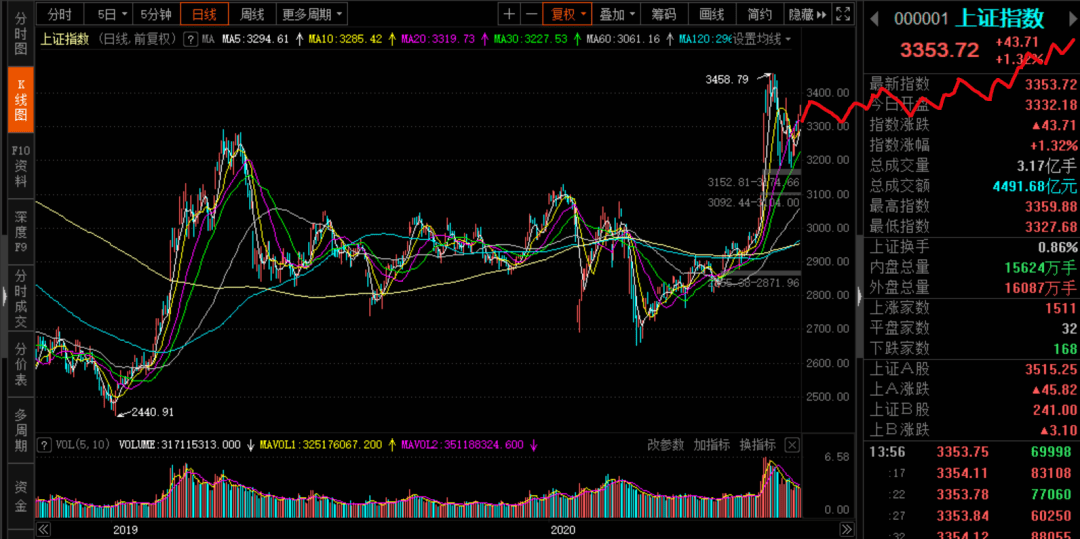This screenshot has width=1080, height=539.
Task: Click the 改参数 edit parameters link
Action: coord(665,444)
